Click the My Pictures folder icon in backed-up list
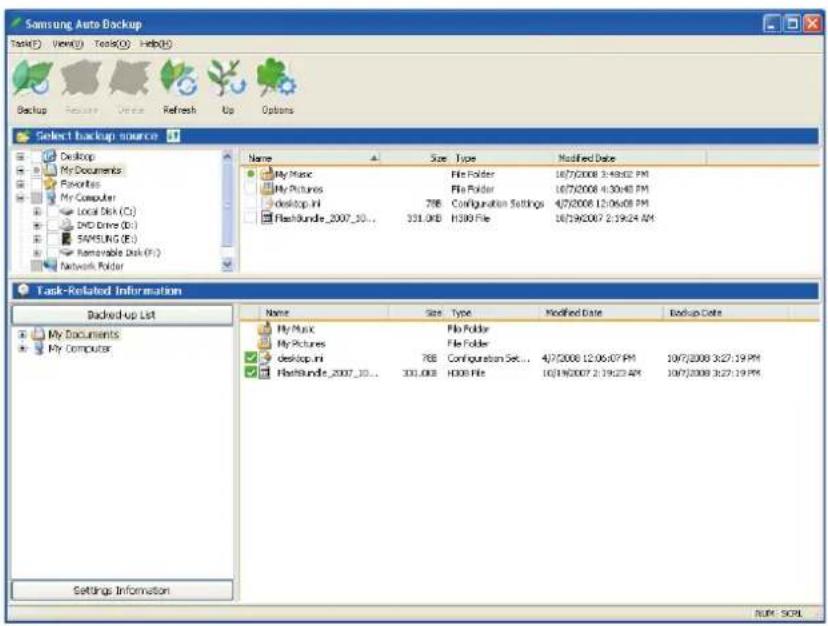This screenshot has width=828, height=626. coord(264,343)
